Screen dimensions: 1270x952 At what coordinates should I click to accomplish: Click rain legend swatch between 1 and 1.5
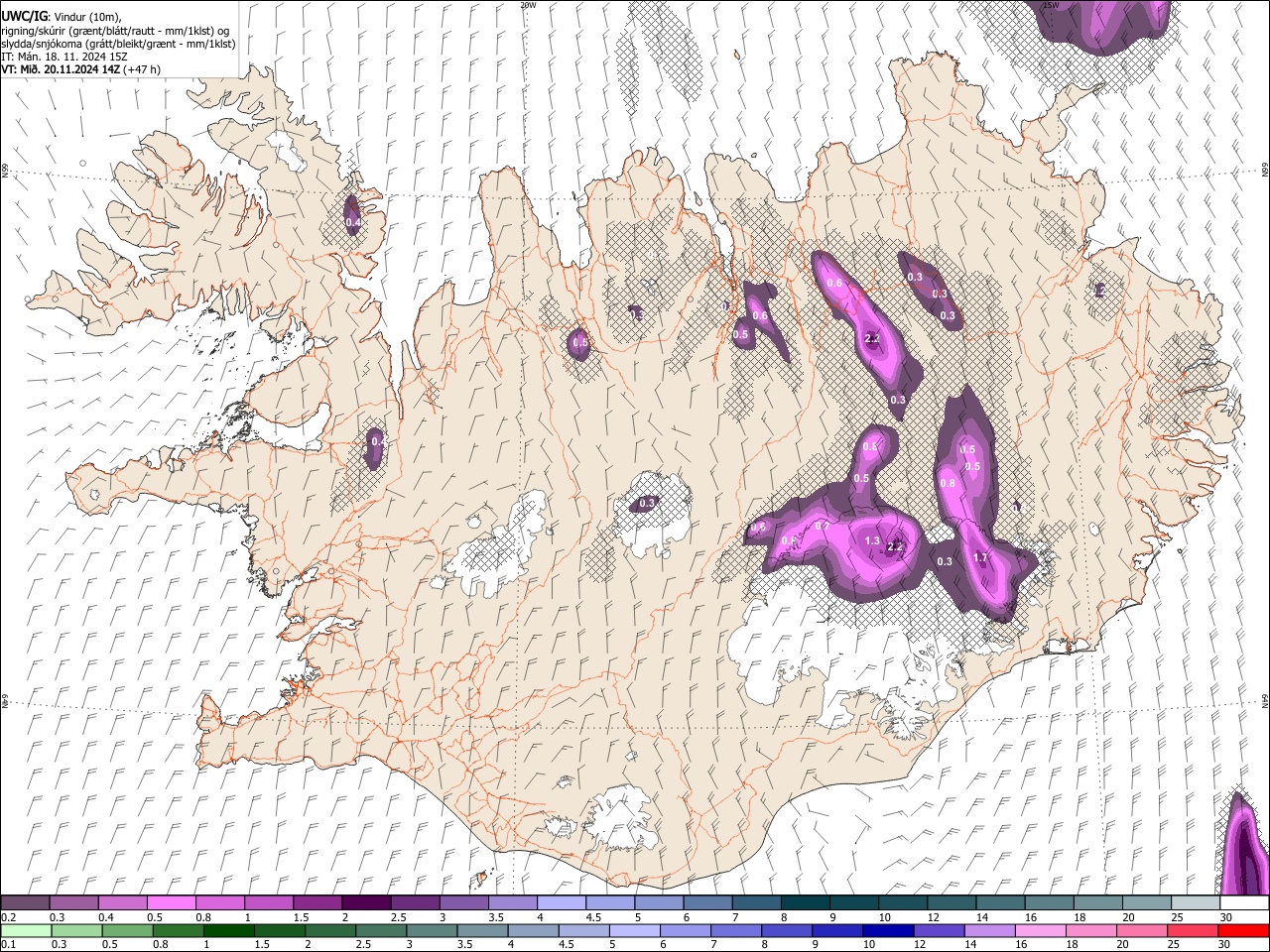pos(229,930)
